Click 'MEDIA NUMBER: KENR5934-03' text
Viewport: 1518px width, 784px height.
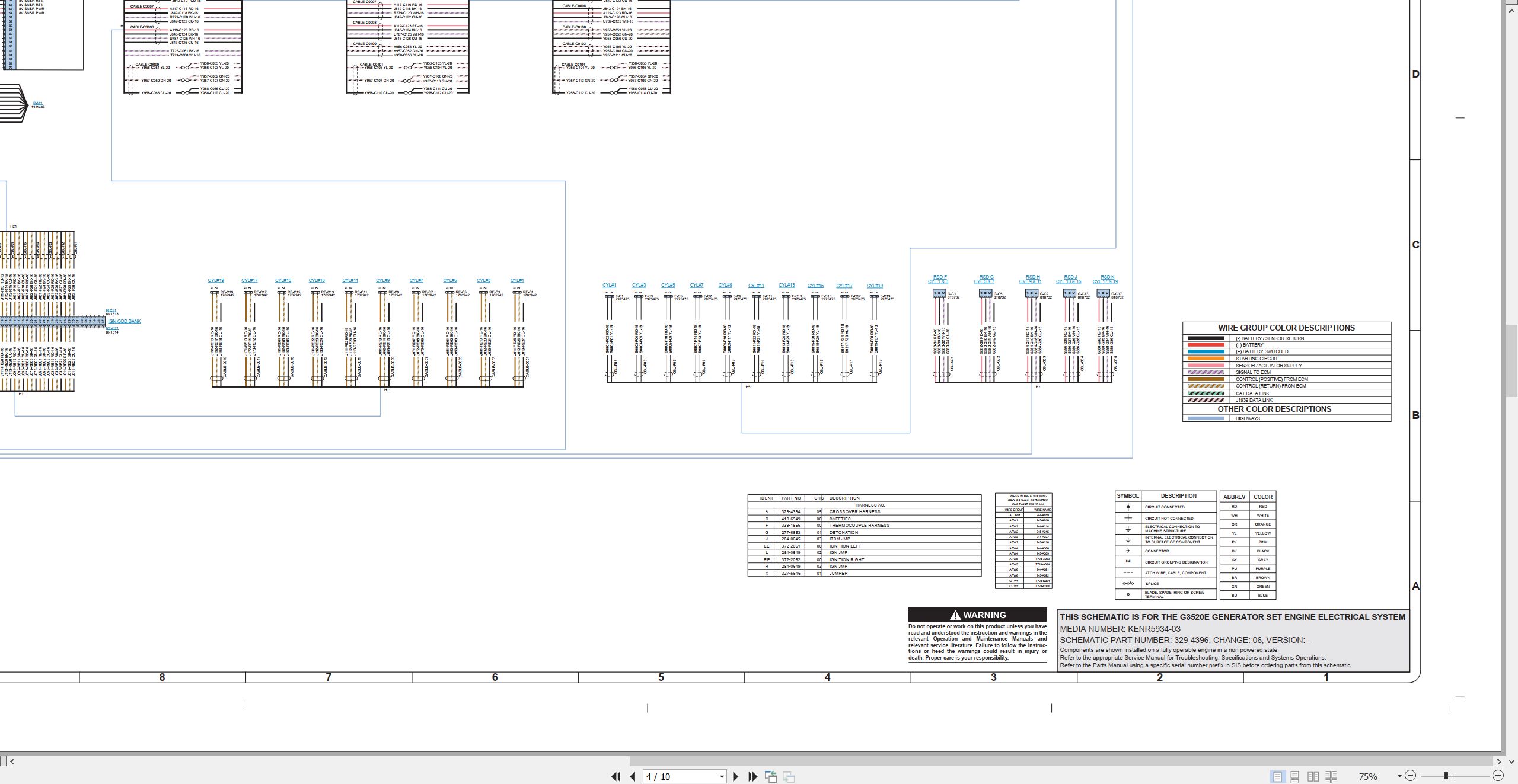1120,629
